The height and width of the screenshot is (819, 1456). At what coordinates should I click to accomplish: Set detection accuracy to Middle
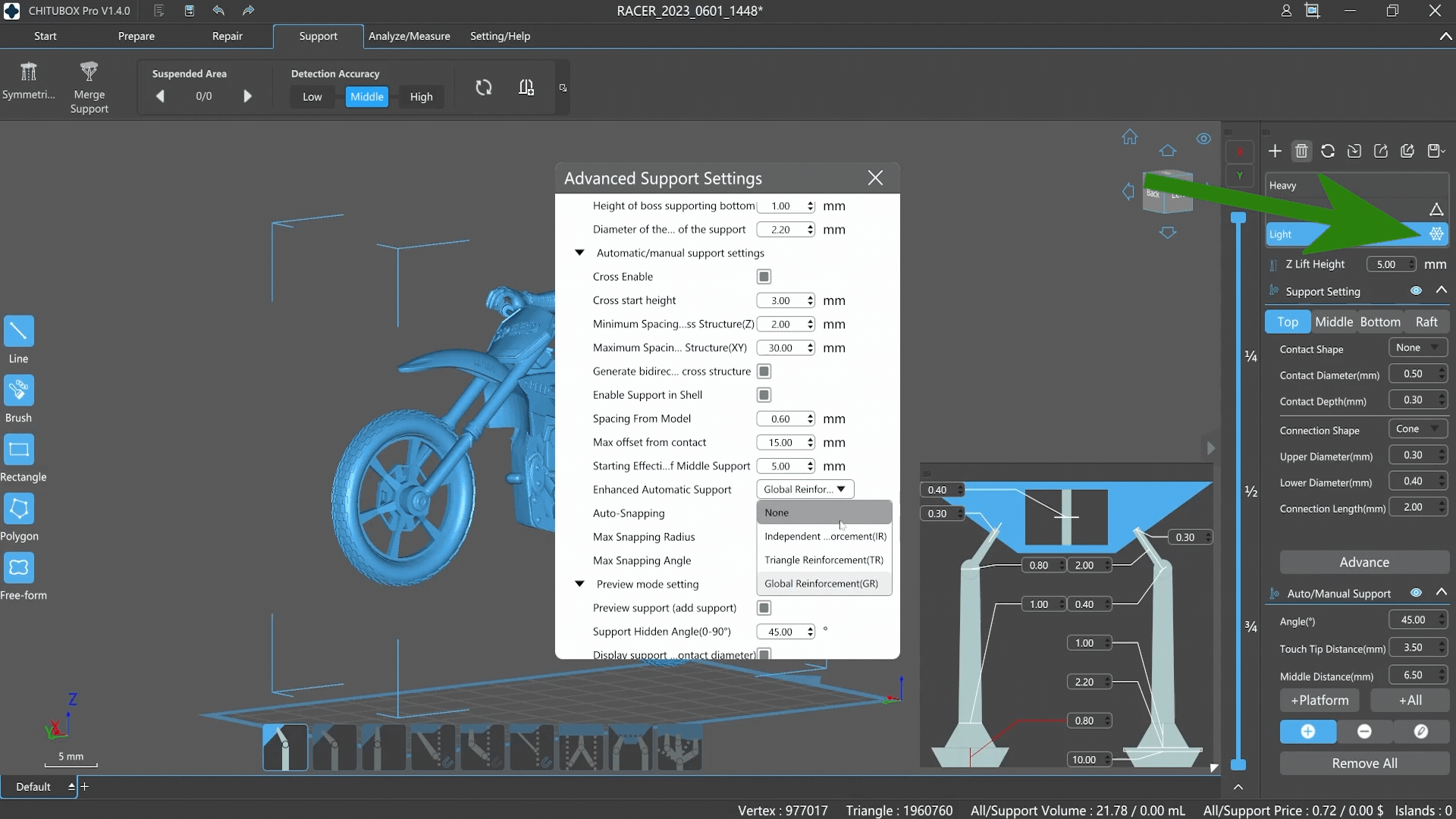click(x=367, y=96)
